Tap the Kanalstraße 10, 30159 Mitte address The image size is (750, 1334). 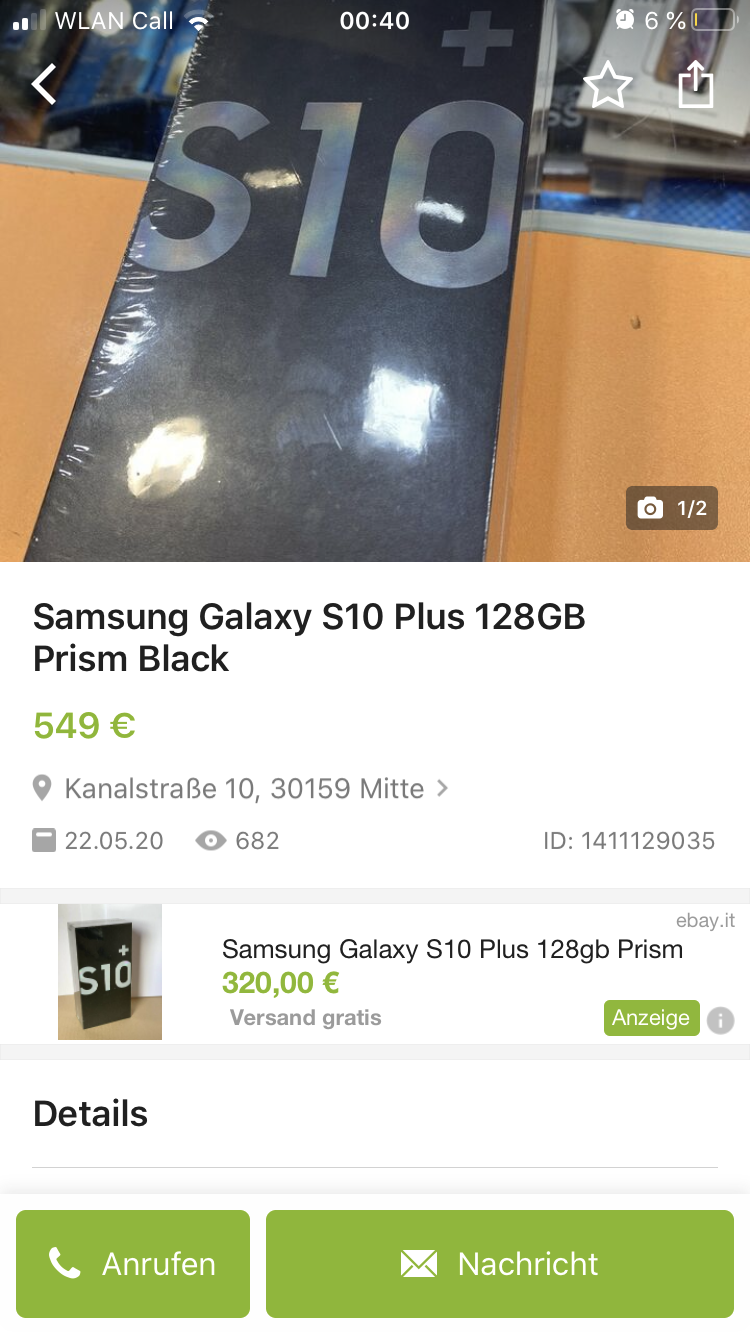coord(244,789)
